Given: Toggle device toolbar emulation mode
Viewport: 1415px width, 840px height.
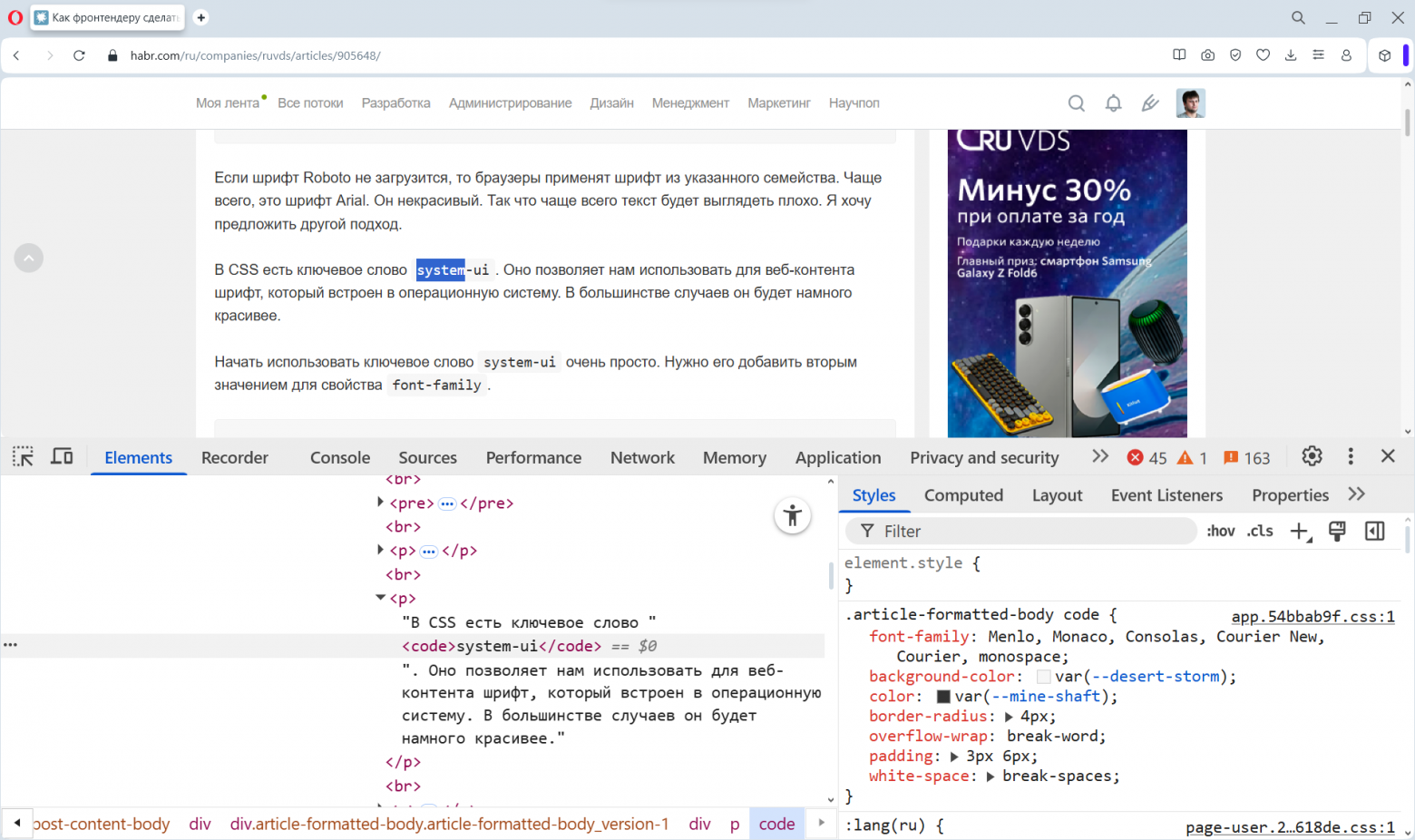Looking at the screenshot, I should (62, 456).
